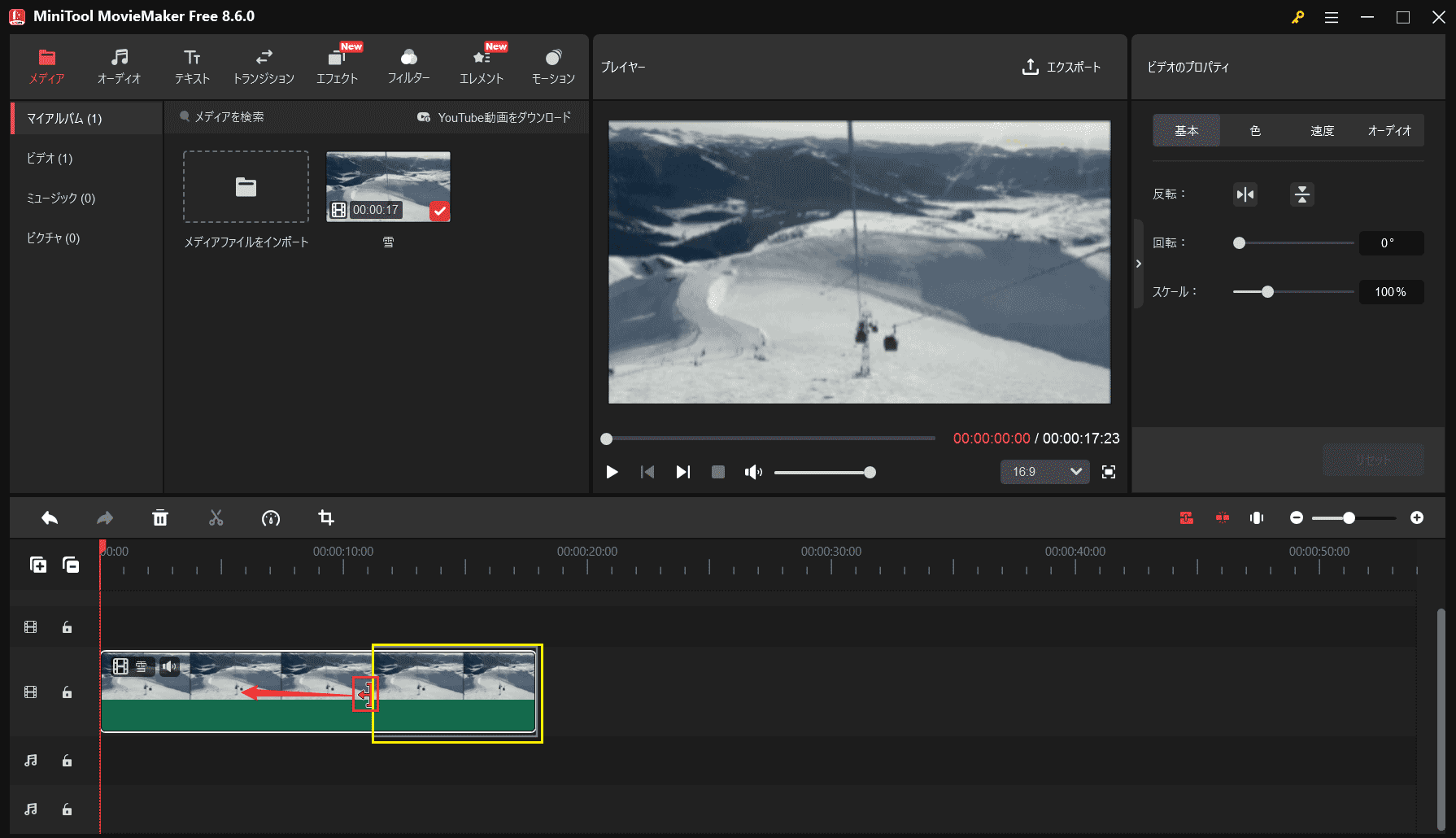Enter full-screen preview mode
This screenshot has width=1456, height=838.
1108,472
